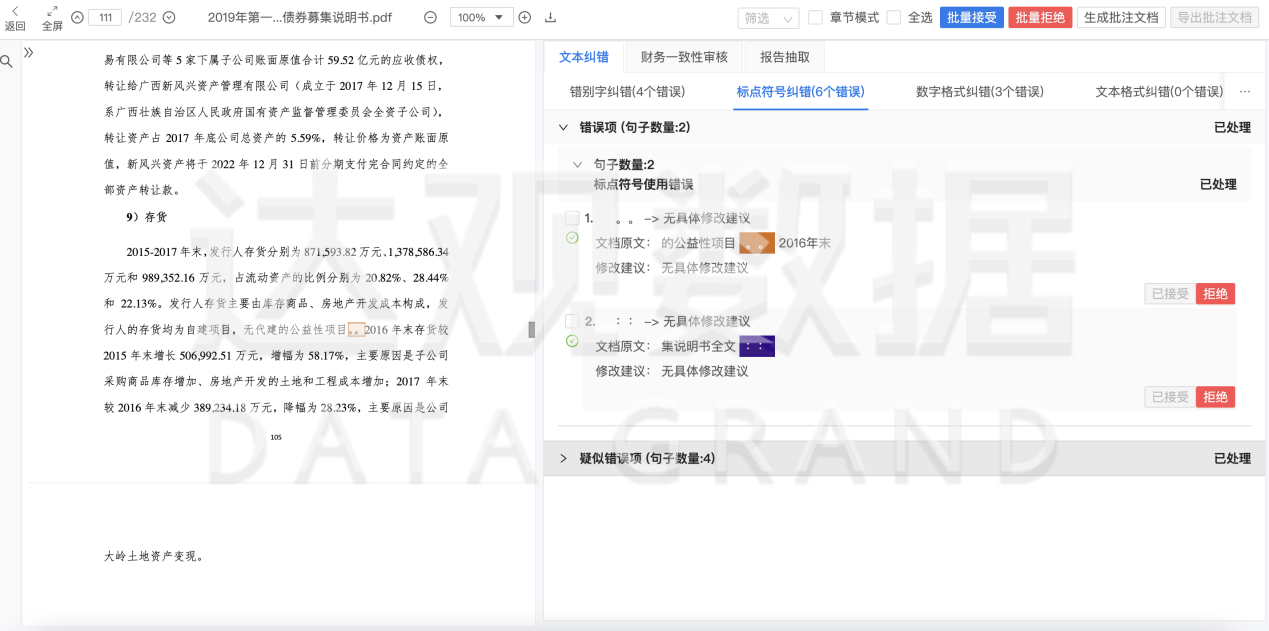Screen dimensions: 1269x631
Task: Click the purple highlighted text snippet in item 2
Action: (x=757, y=346)
